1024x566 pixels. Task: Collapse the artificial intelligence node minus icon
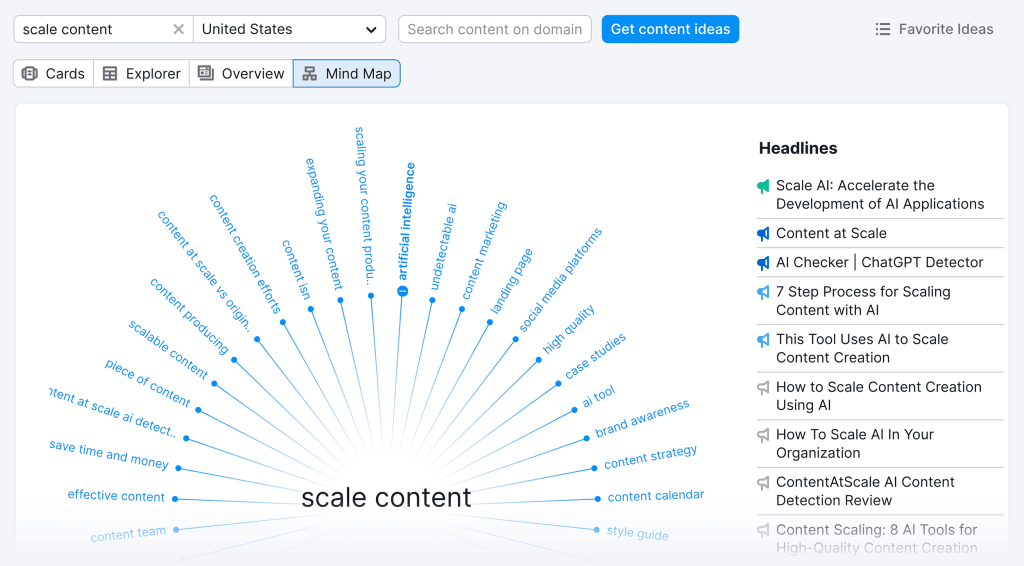(x=402, y=291)
